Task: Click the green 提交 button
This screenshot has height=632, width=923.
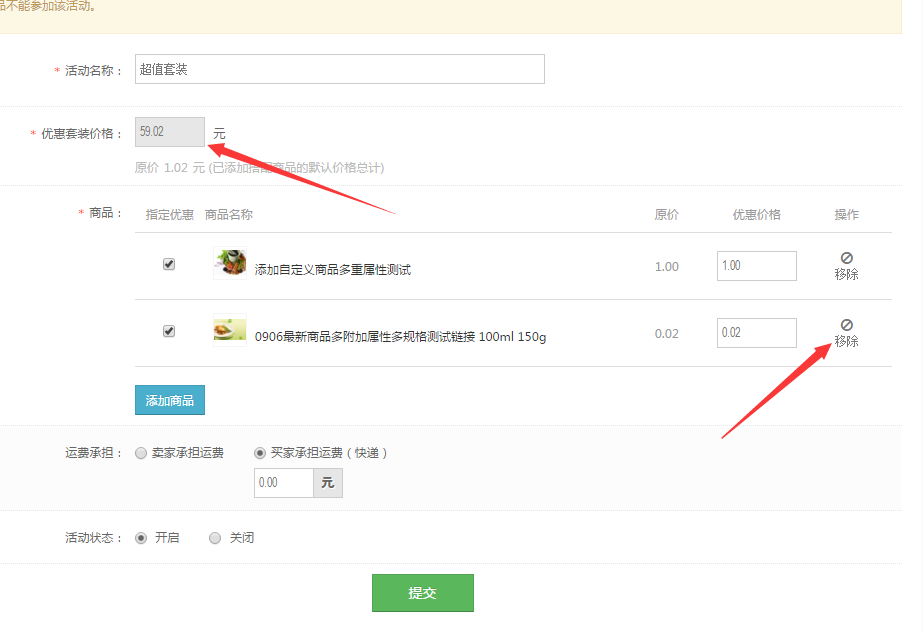Action: pos(423,593)
